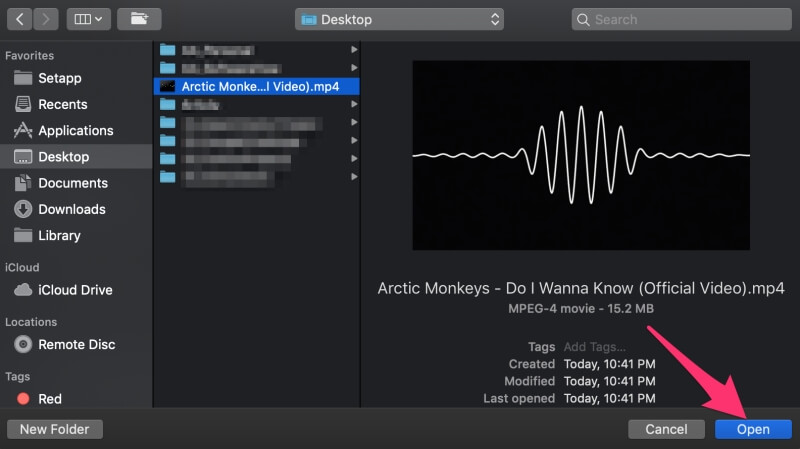Click the Setapp folder icon
This screenshot has width=800, height=449.
pos(23,78)
